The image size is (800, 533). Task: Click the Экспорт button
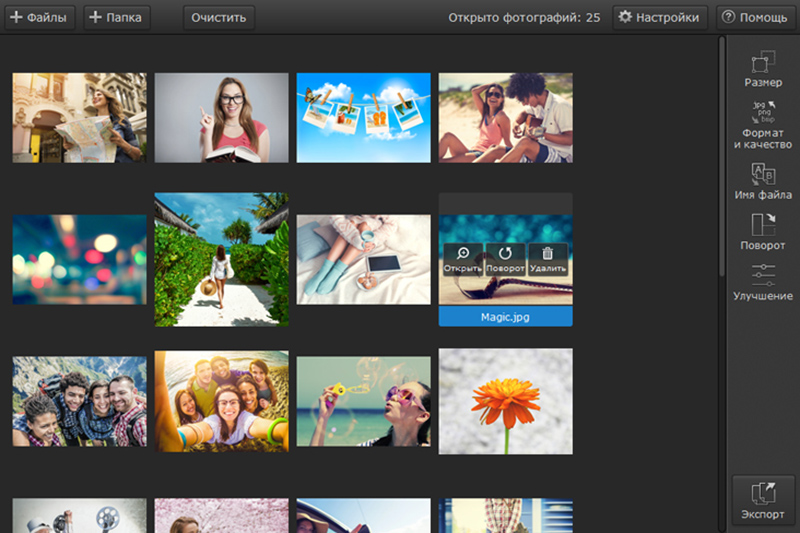[763, 501]
